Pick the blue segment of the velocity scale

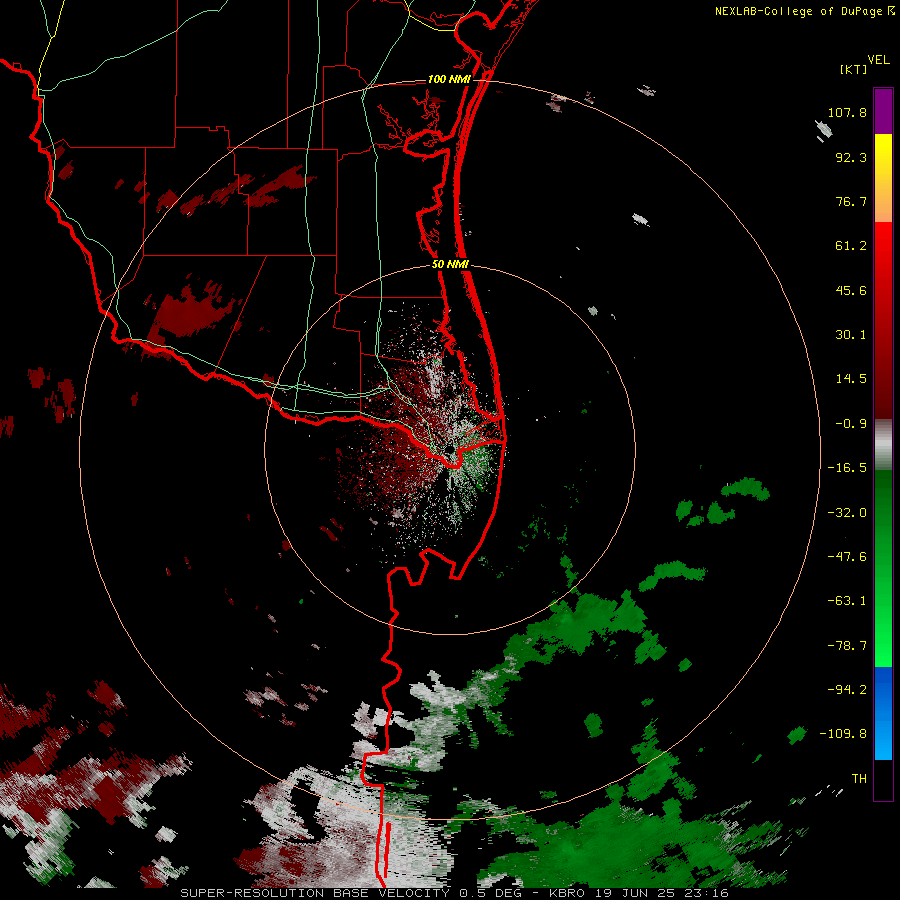(x=883, y=713)
